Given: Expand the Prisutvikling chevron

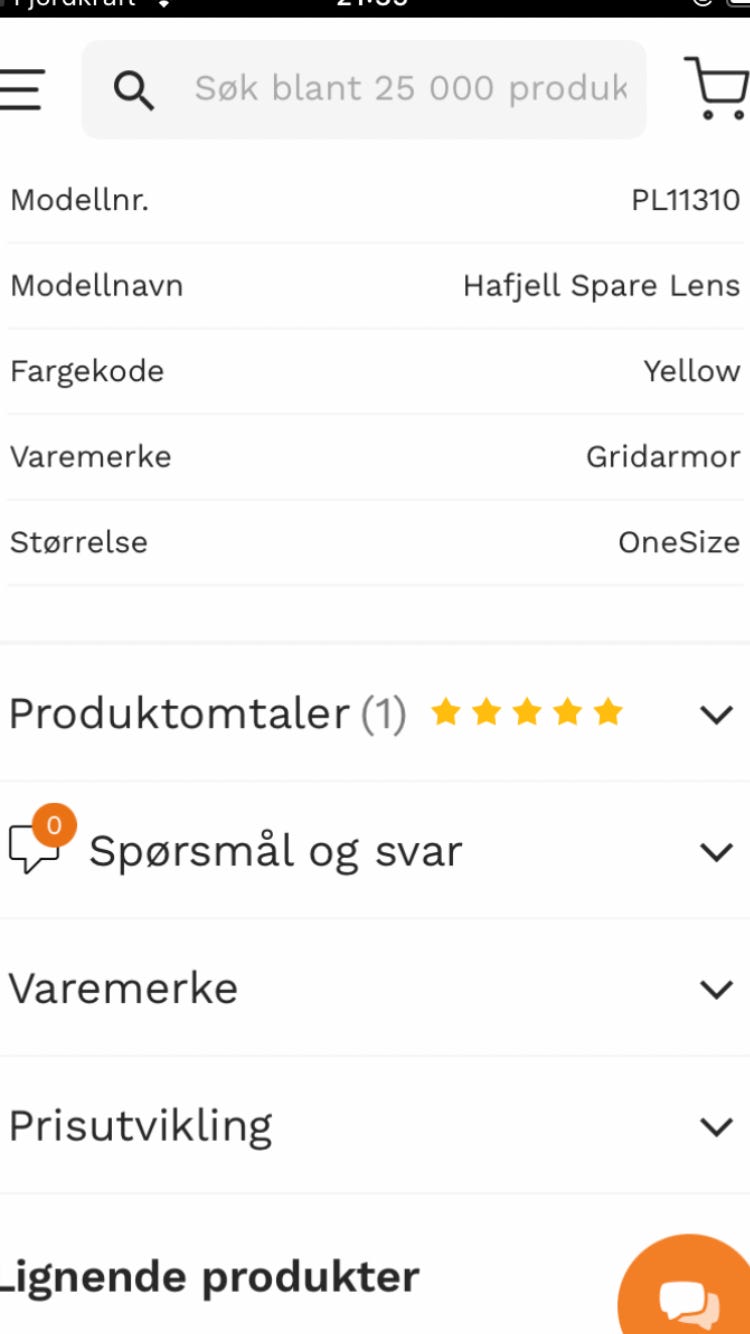Looking at the screenshot, I should tap(717, 1127).
